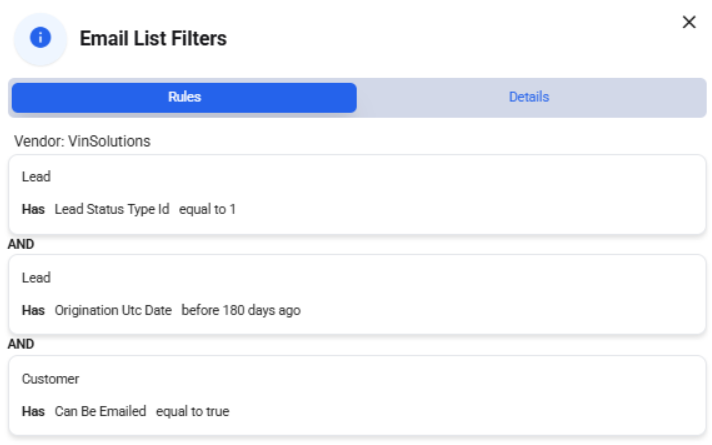Click the Vendor: VinSolutions label
The height and width of the screenshot is (445, 712).
(x=82, y=141)
